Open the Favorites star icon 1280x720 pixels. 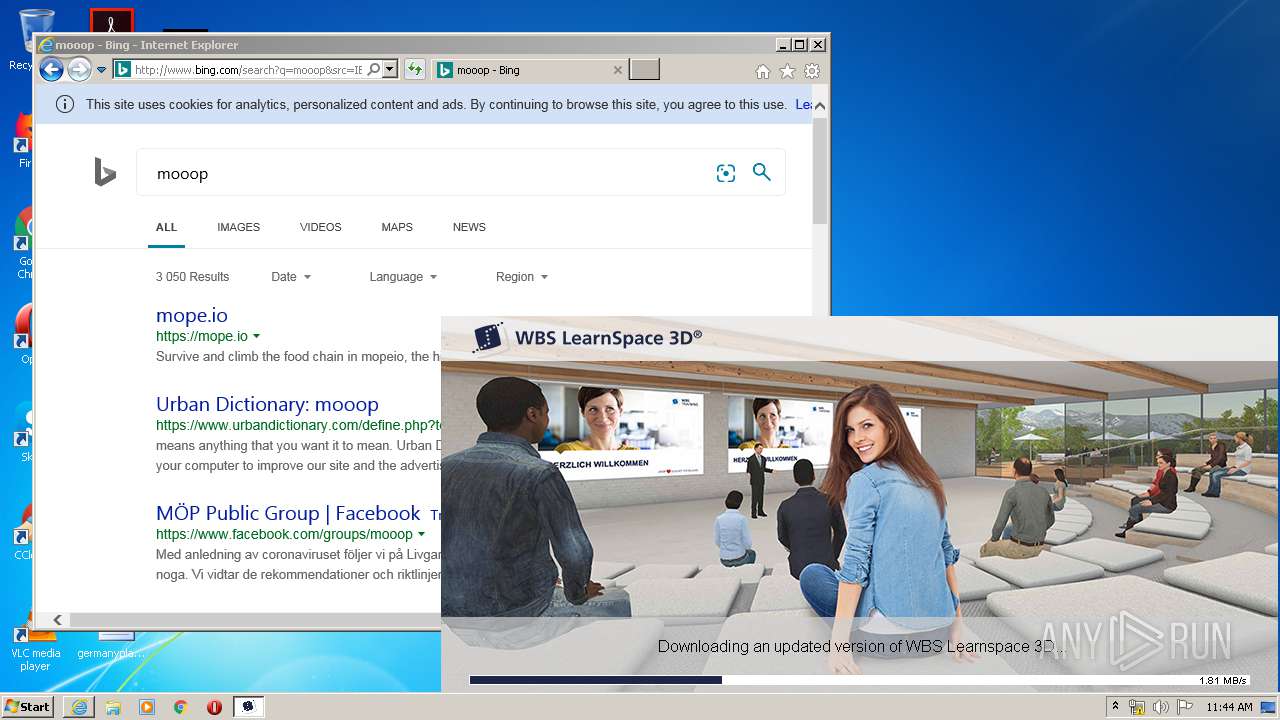(x=787, y=71)
